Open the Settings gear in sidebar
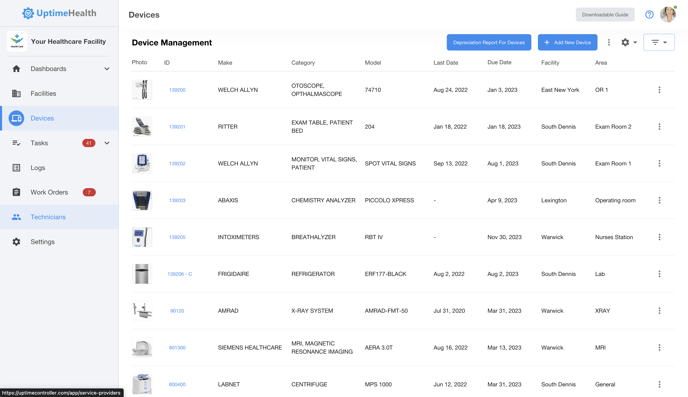The image size is (688, 397). (16, 242)
